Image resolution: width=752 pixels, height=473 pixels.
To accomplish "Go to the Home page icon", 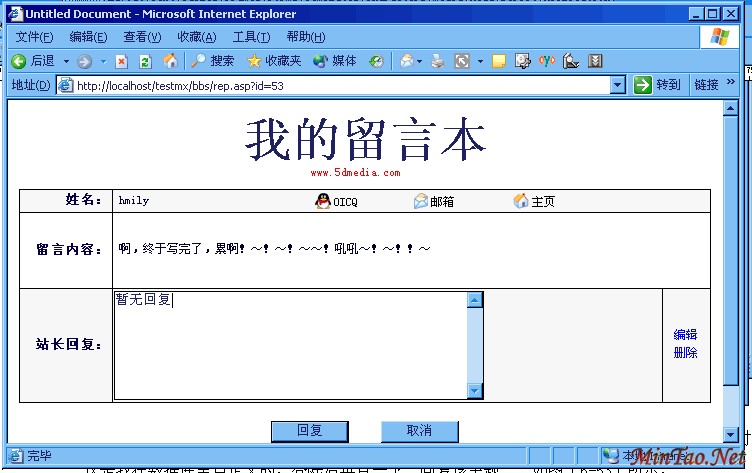I will [x=171, y=61].
